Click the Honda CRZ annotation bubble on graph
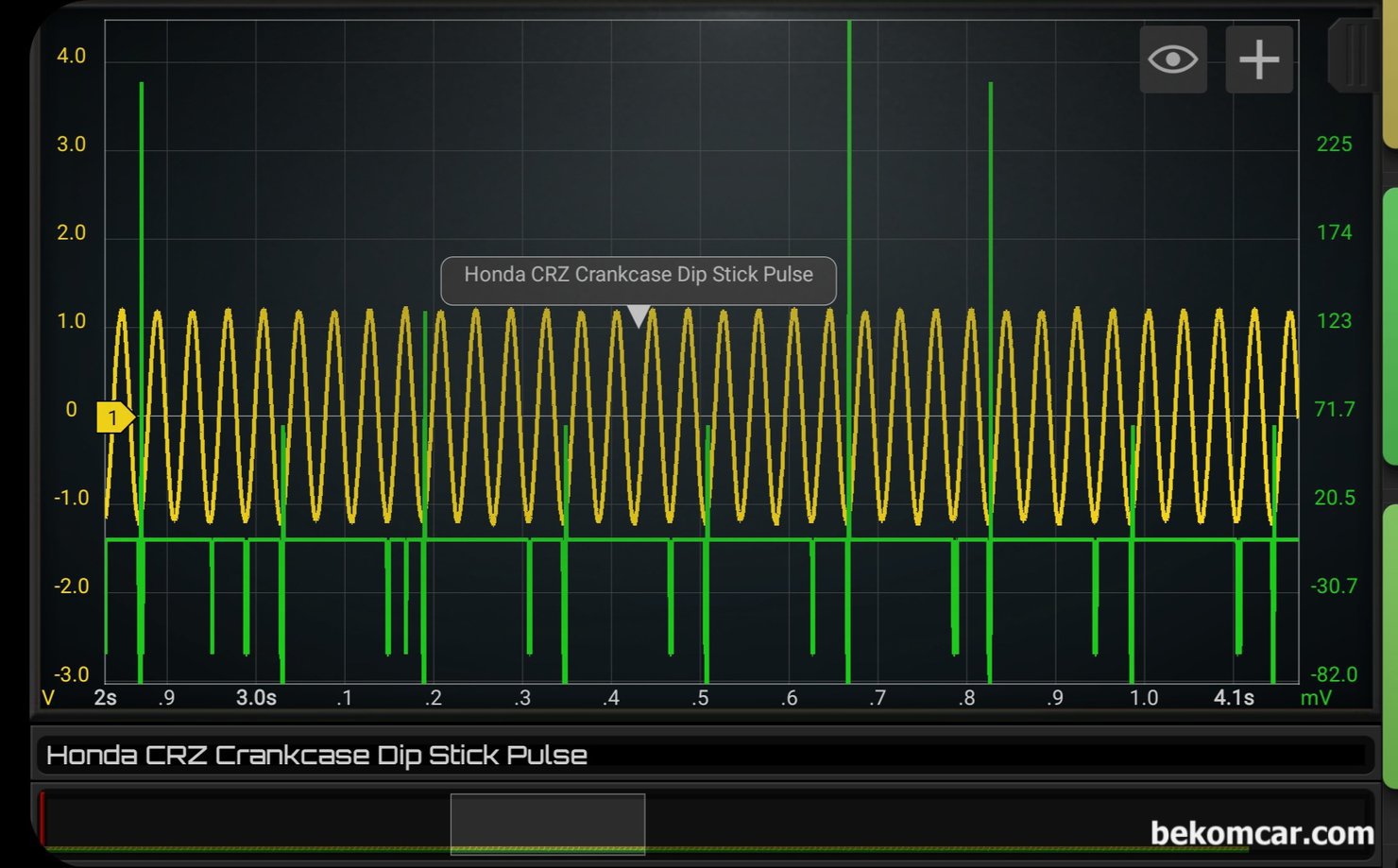 pyautogui.click(x=638, y=276)
